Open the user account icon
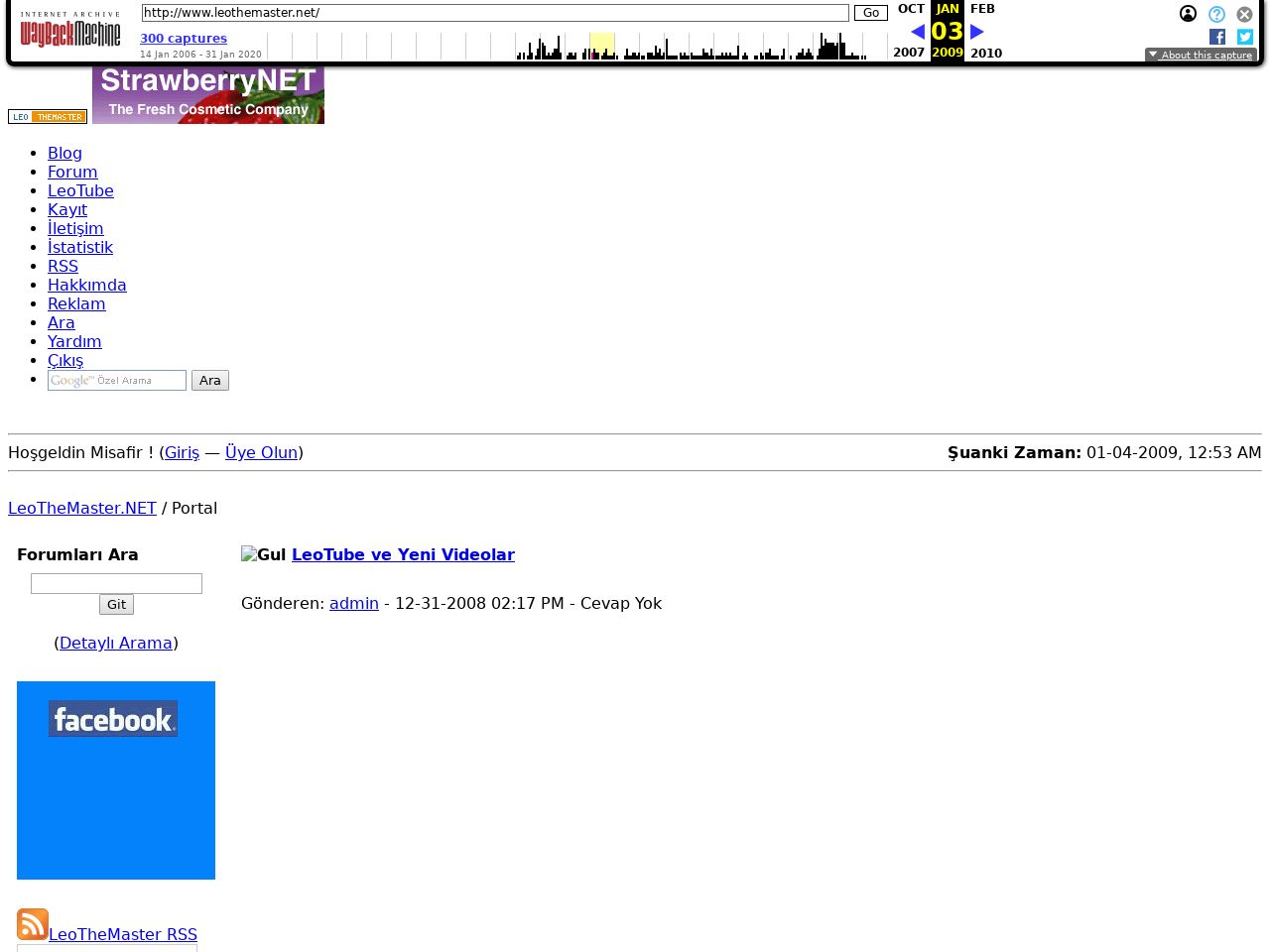Screen dimensions: 1270x952 (1188, 14)
